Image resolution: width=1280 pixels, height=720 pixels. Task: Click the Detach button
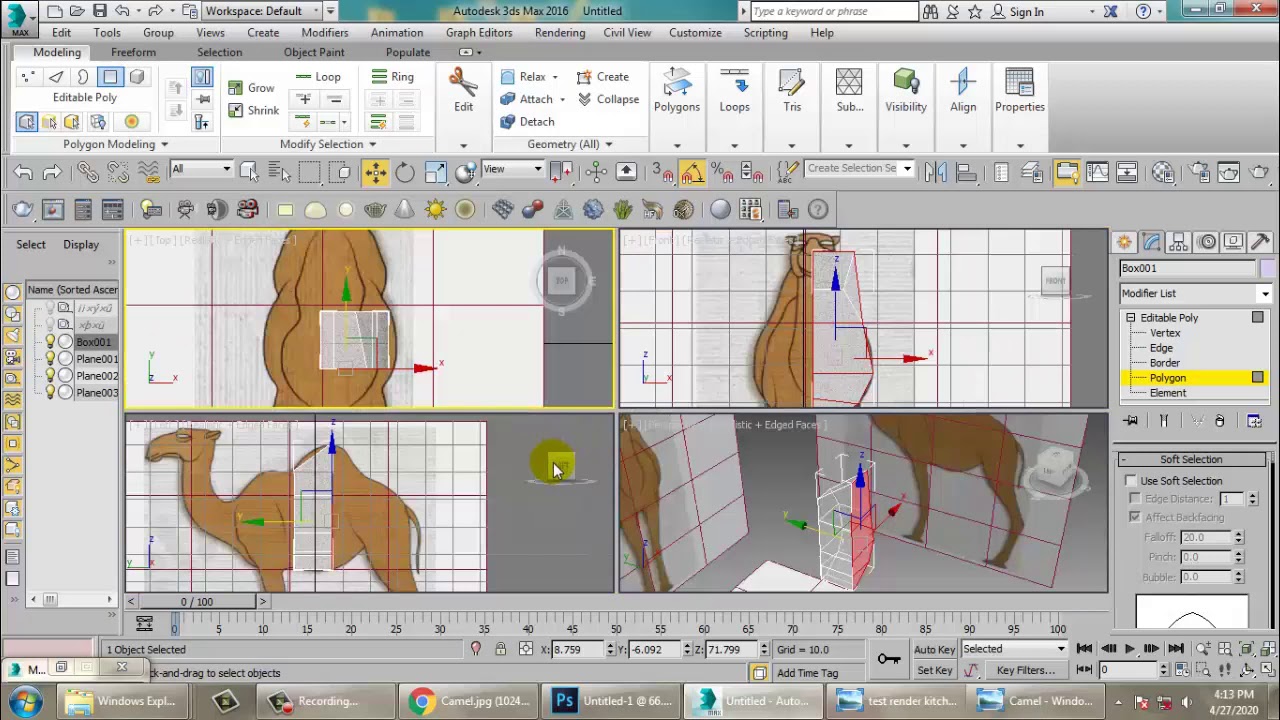pyautogui.click(x=527, y=122)
